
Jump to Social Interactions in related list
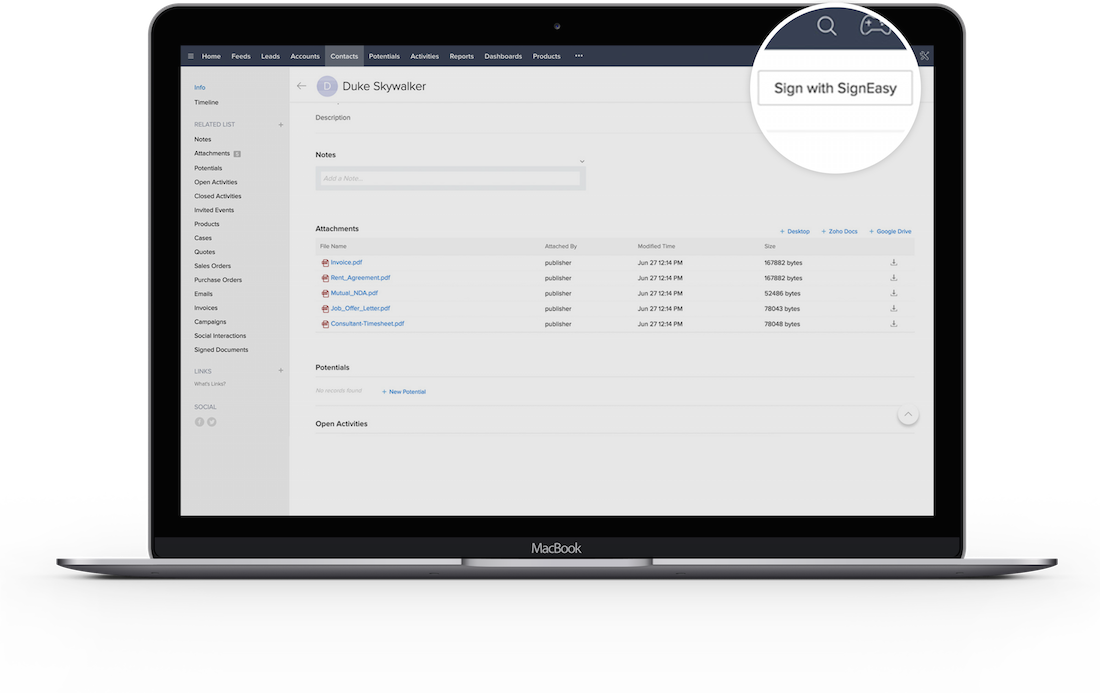pos(220,337)
